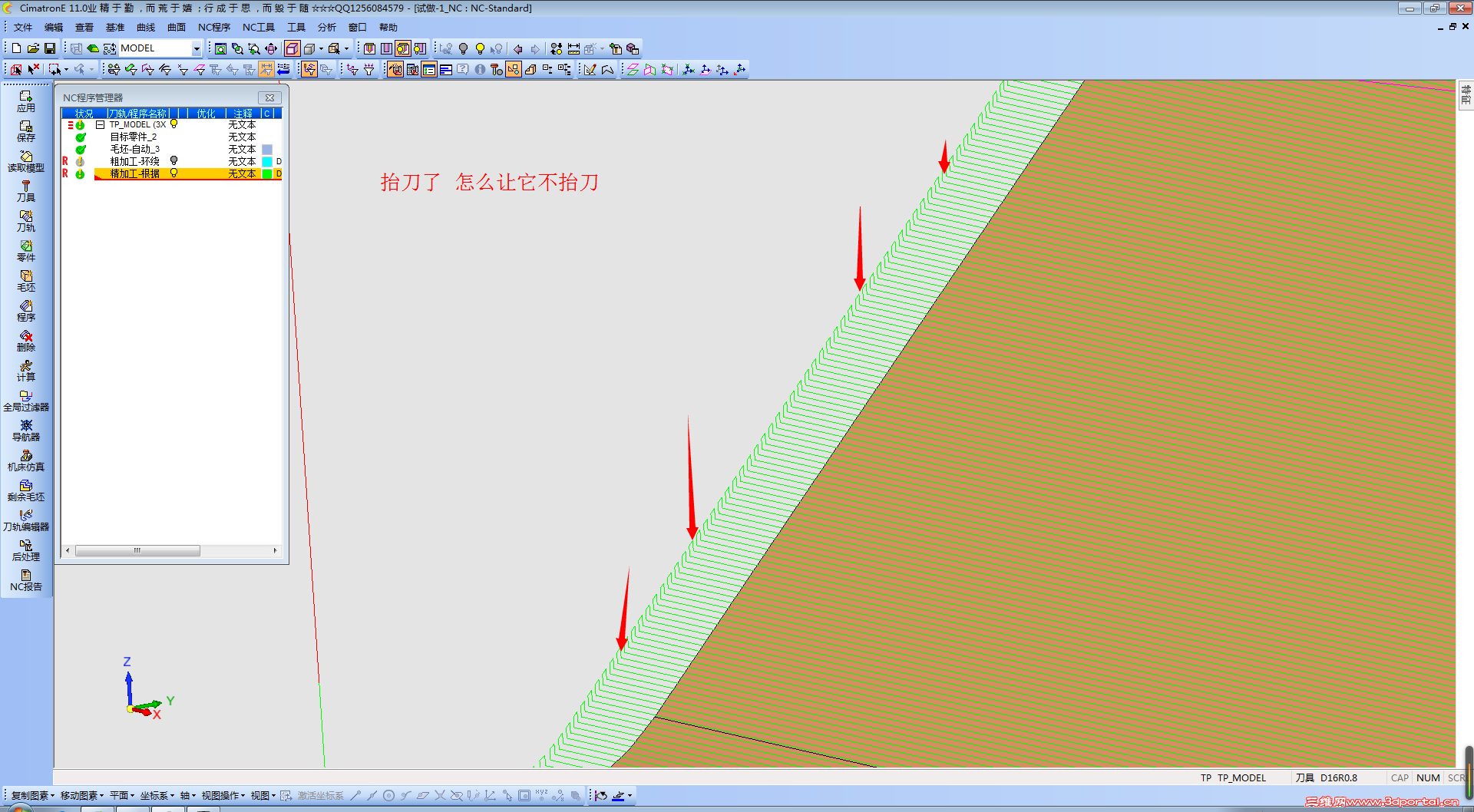
Task: Click the 保存 sidebar button
Action: click(26, 131)
